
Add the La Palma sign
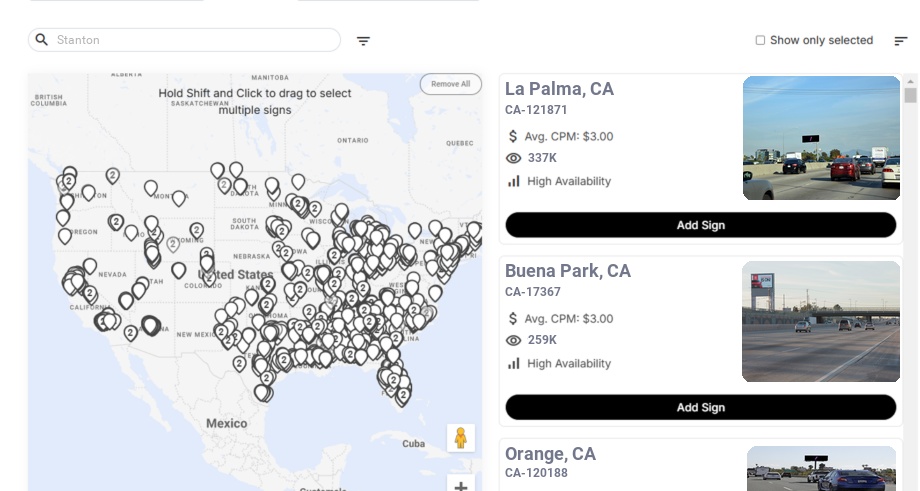click(700, 225)
